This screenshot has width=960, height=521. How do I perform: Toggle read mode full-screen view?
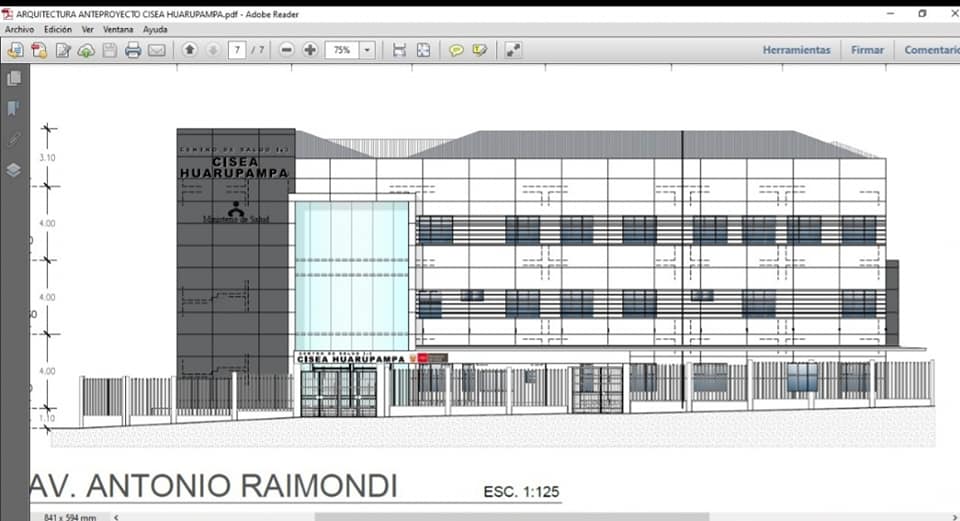pyautogui.click(x=513, y=50)
